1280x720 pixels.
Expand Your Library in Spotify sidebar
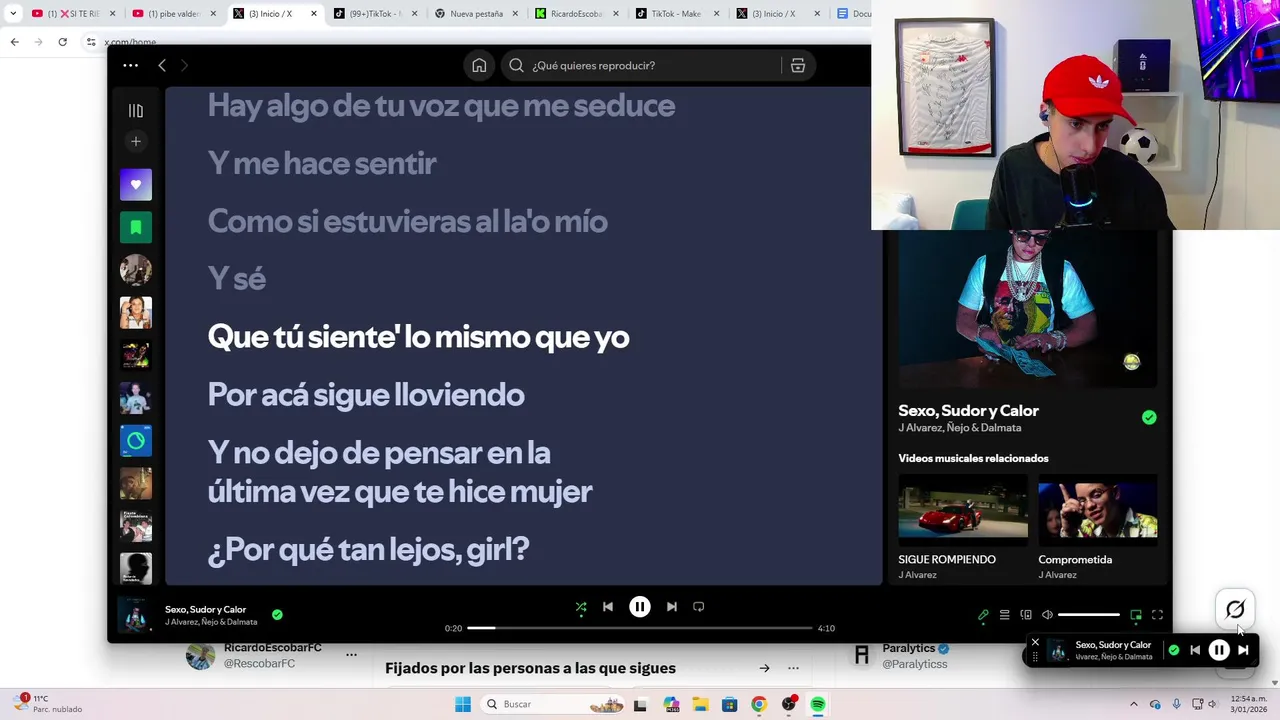coord(136,111)
